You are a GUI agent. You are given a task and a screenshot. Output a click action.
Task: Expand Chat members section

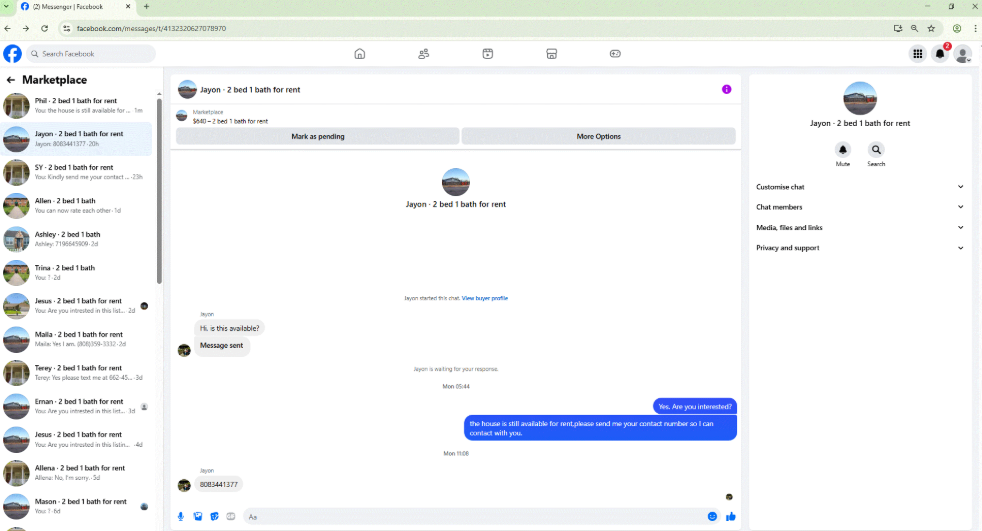pyautogui.click(x=860, y=207)
